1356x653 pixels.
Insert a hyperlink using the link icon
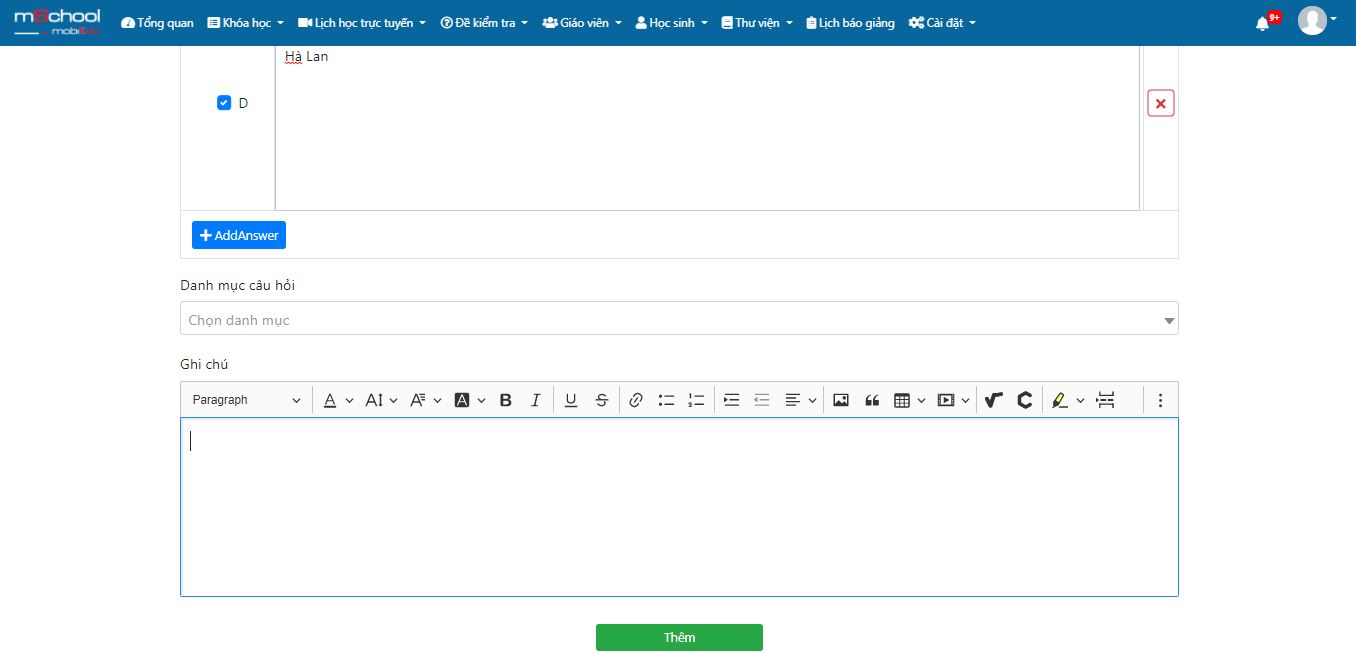[x=636, y=400]
